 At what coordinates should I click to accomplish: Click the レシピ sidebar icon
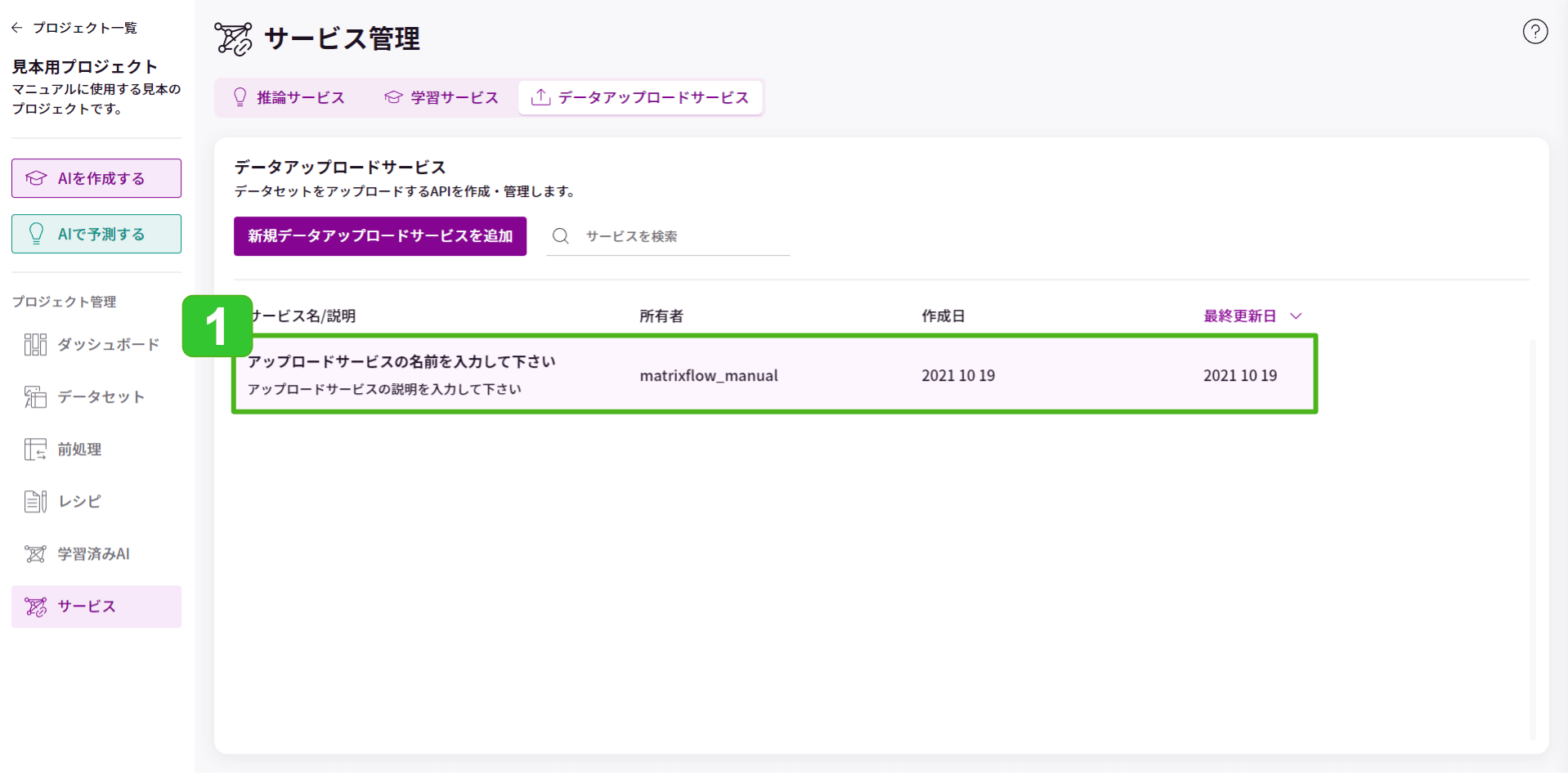click(x=35, y=502)
